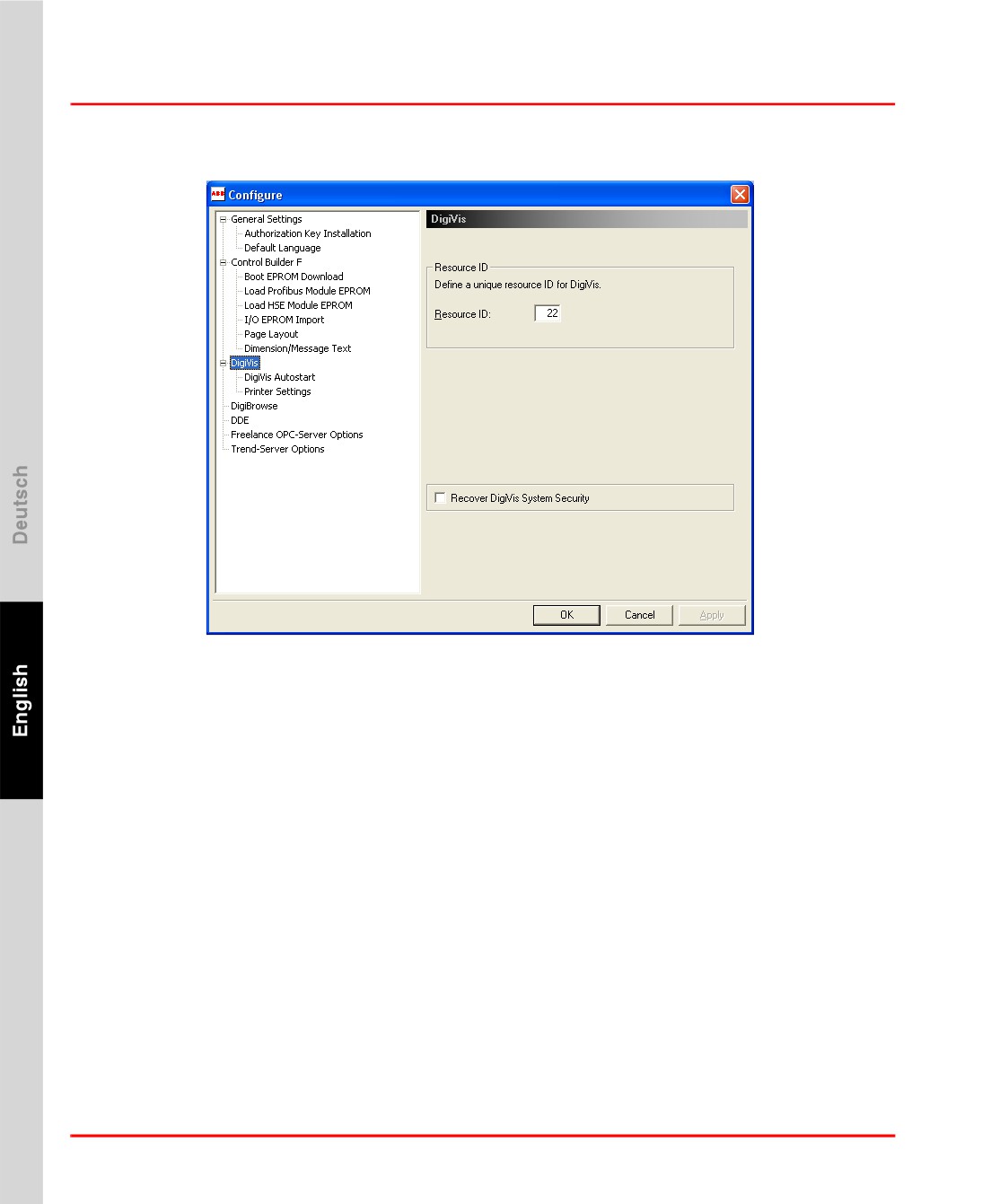Screen dimensions: 991x1204
Task: Select Page Layout tree entry
Action: pos(271,334)
